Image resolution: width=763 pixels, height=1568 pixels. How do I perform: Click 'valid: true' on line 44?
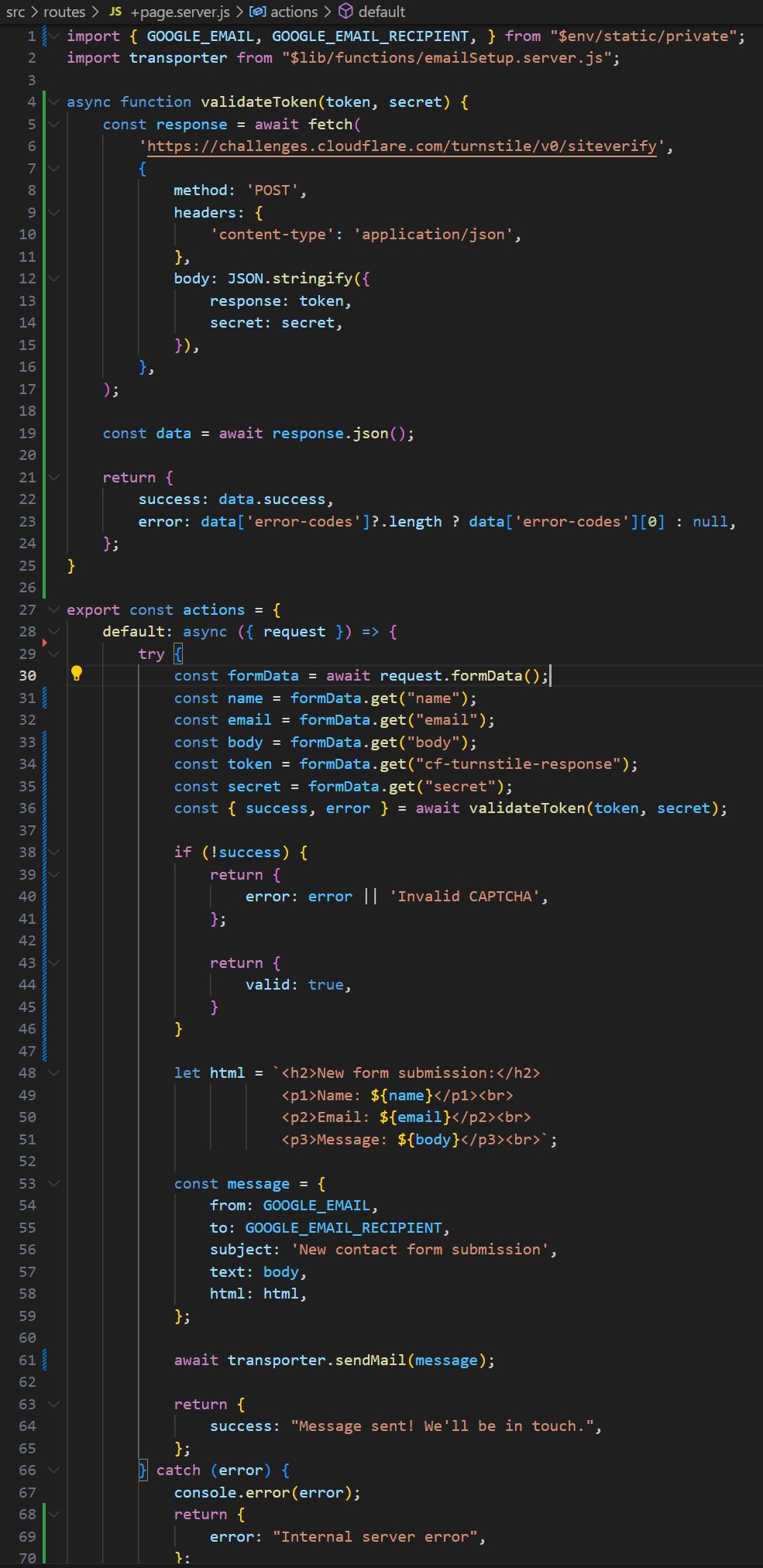(294, 984)
